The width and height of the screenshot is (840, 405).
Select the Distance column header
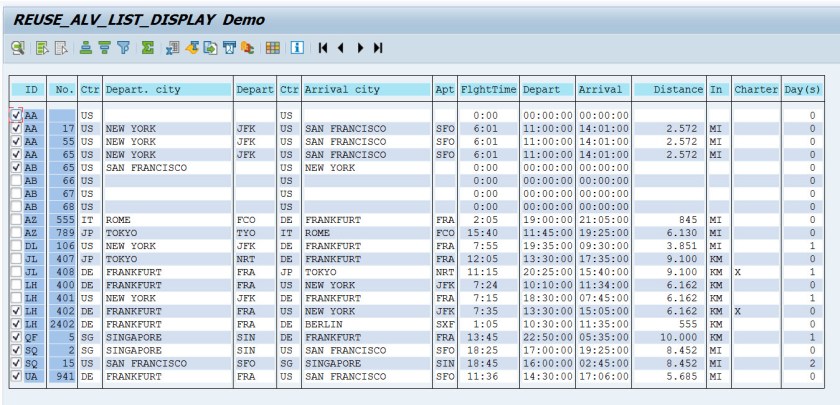tap(669, 89)
